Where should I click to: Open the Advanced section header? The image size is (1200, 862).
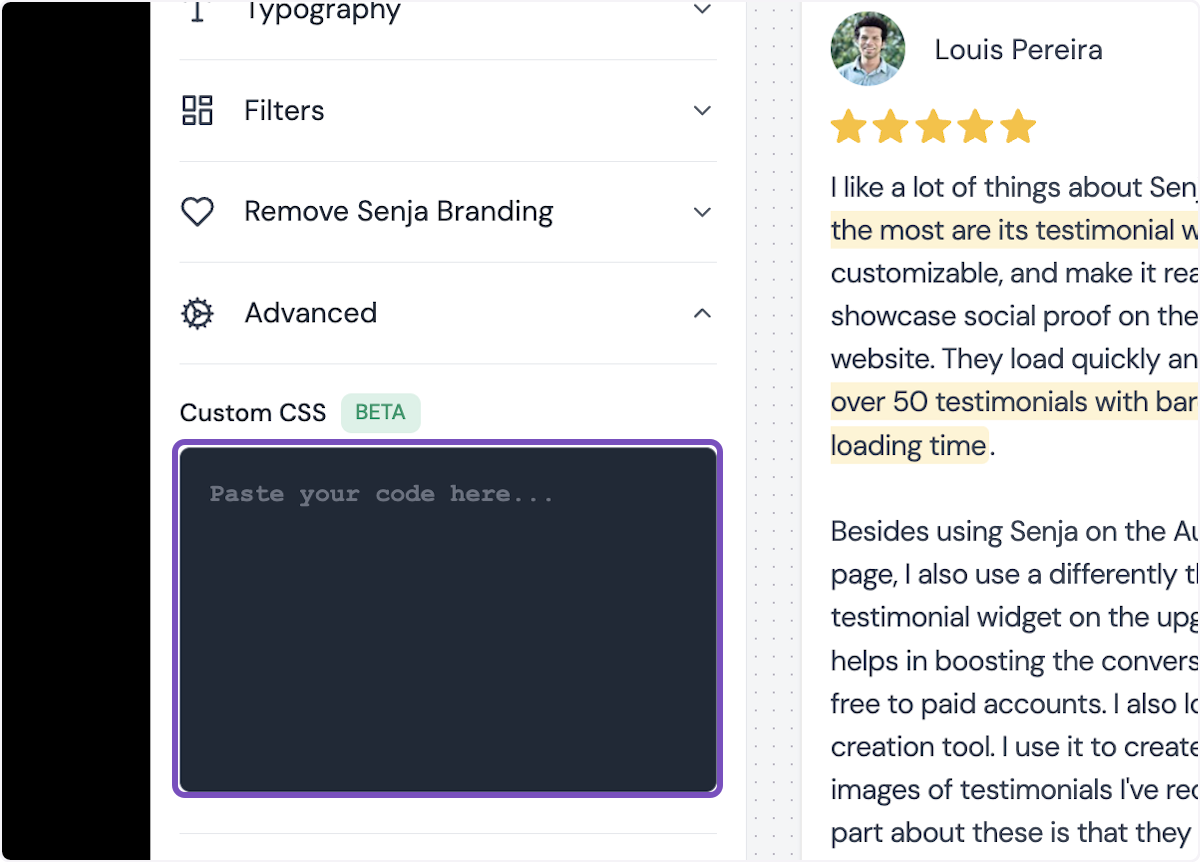pyautogui.click(x=448, y=312)
